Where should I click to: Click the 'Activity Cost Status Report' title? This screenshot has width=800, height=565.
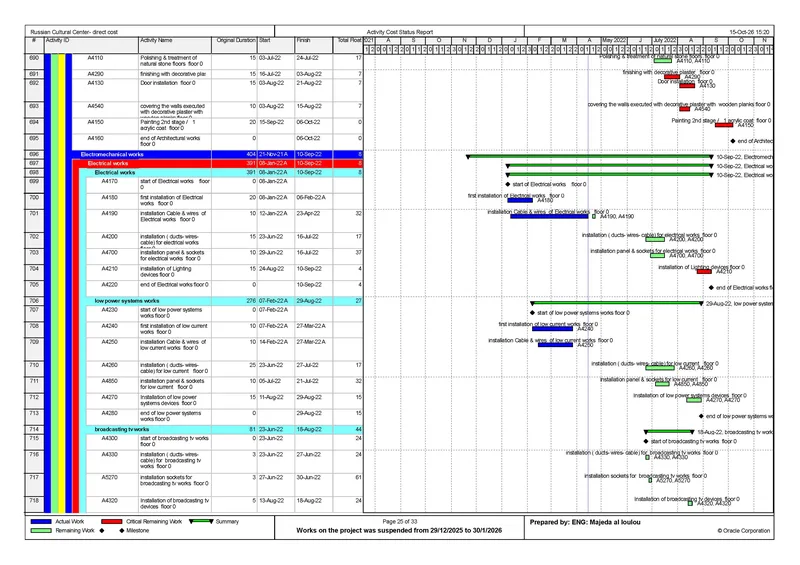[399, 32]
